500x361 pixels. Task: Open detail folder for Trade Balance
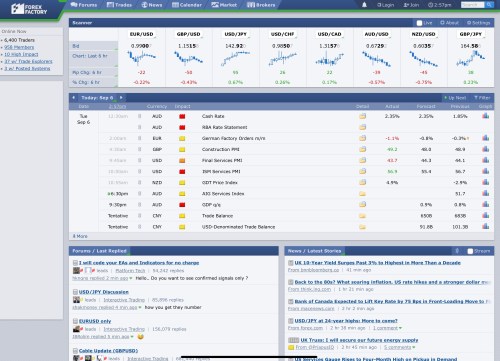click(x=362, y=216)
